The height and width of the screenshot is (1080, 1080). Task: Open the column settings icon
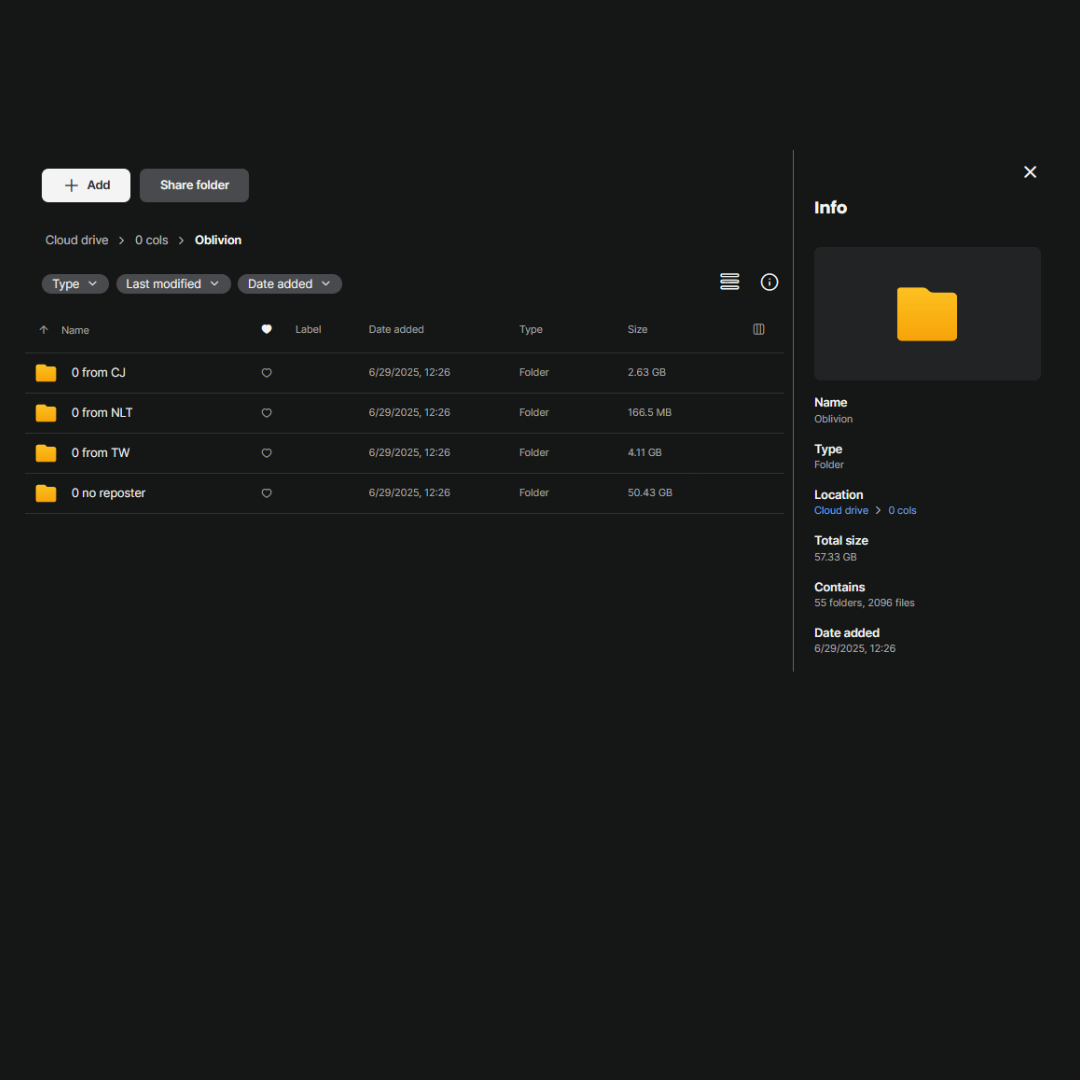759,329
